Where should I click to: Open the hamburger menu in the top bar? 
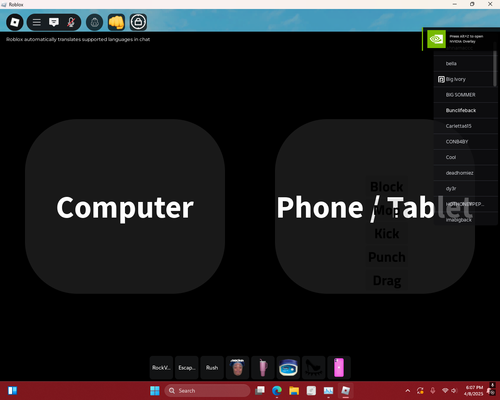click(37, 22)
